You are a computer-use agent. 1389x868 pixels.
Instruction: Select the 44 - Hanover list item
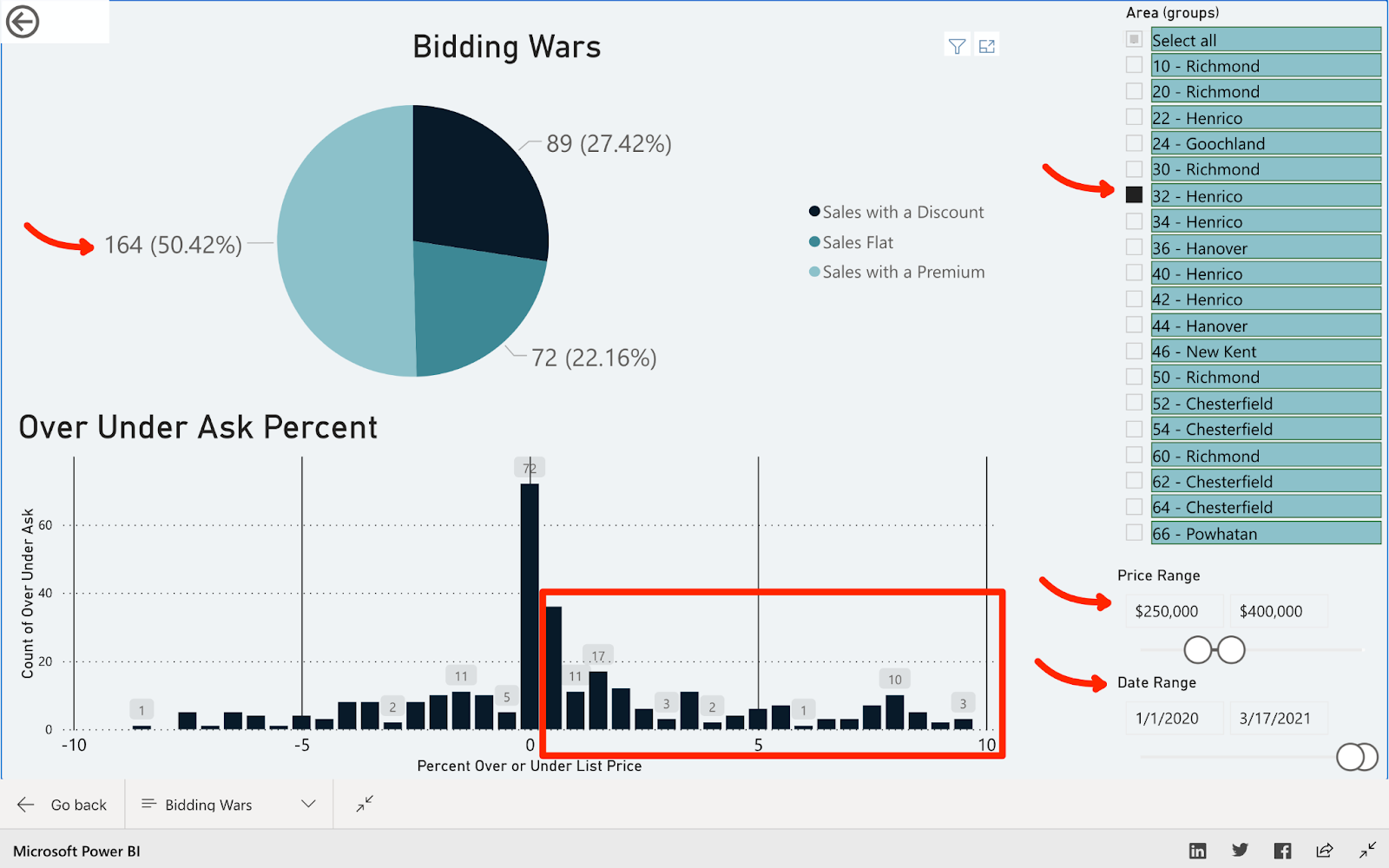click(1266, 325)
